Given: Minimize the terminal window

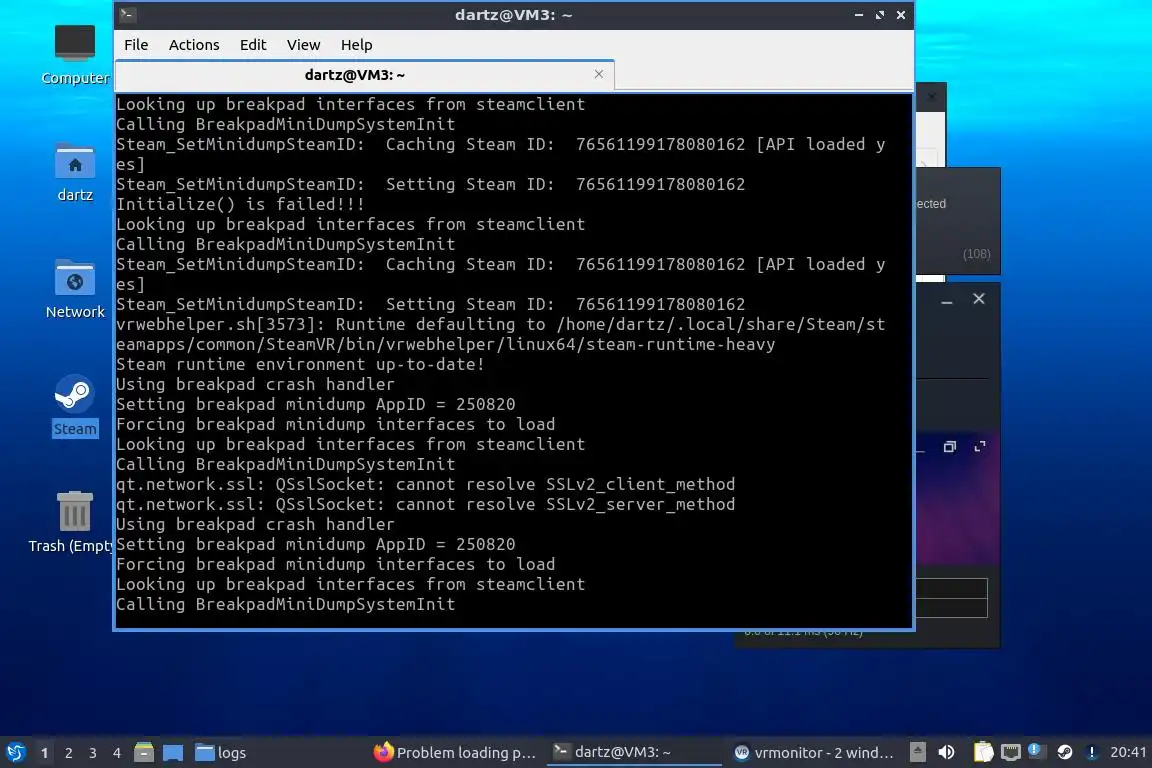Looking at the screenshot, I should [858, 15].
